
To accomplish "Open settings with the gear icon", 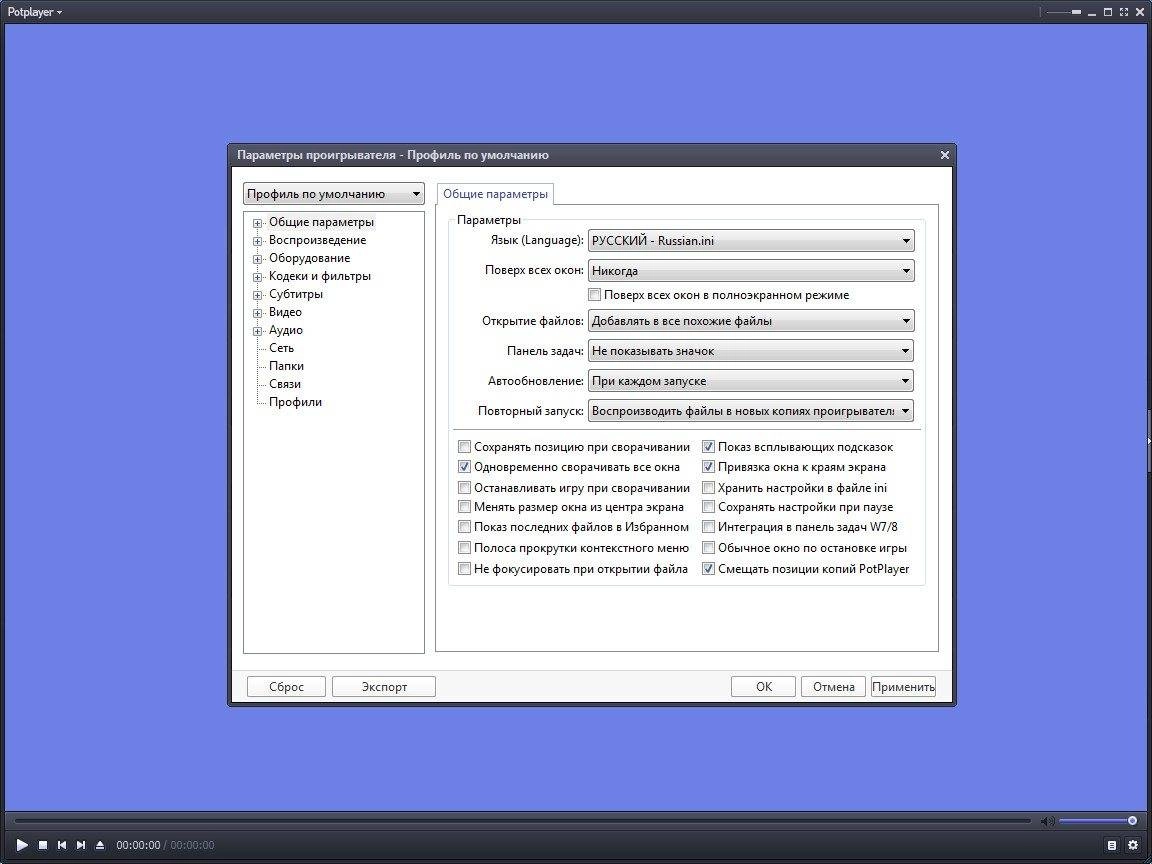I will coord(1133,846).
